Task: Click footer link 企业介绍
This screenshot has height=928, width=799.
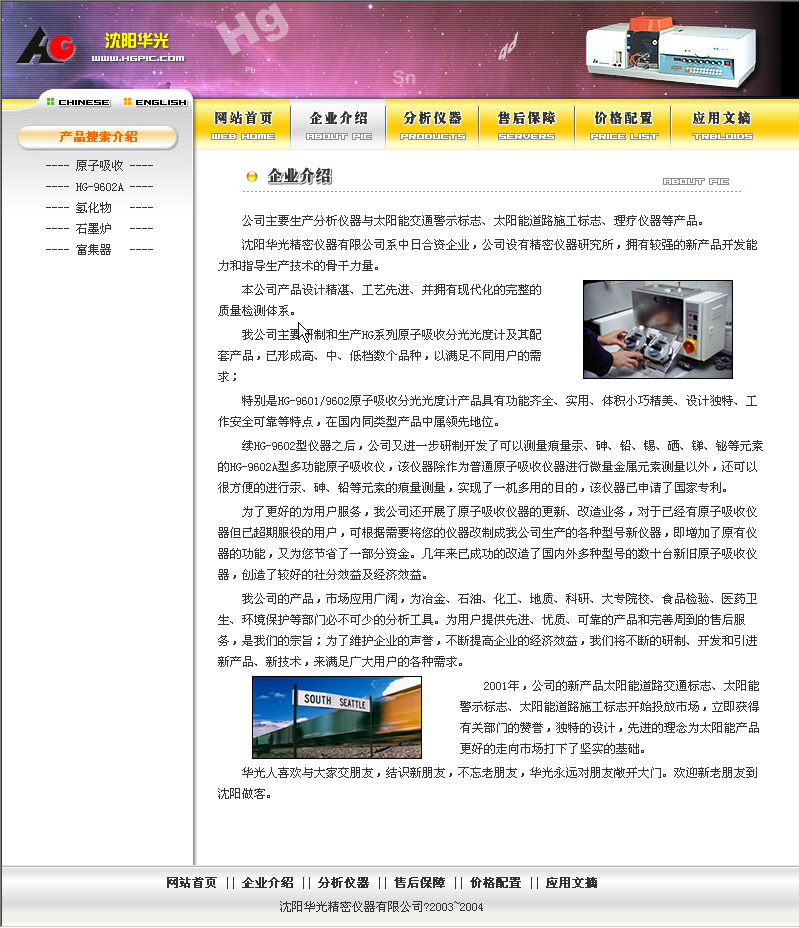Action: pos(268,882)
